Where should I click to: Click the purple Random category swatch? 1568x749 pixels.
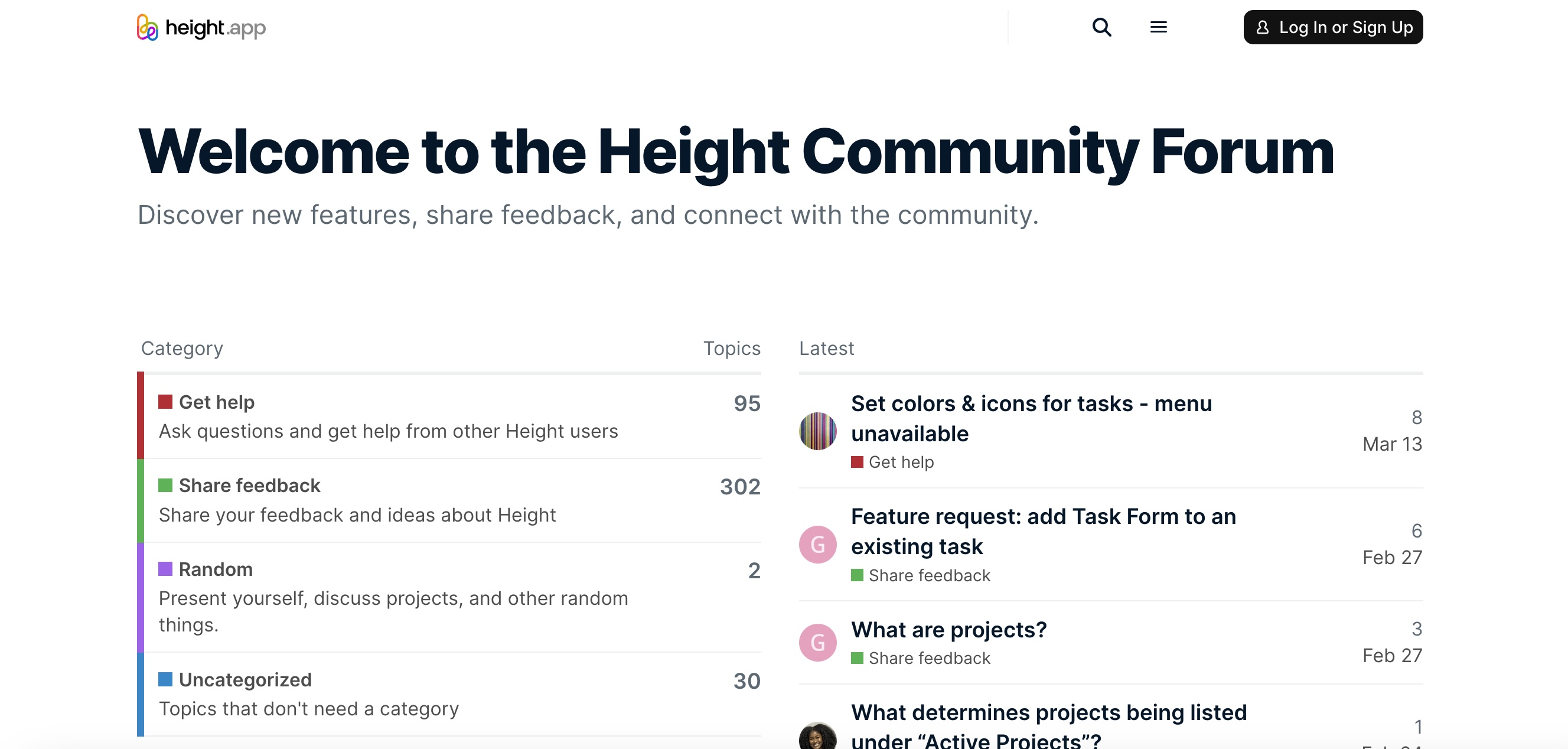(165, 569)
